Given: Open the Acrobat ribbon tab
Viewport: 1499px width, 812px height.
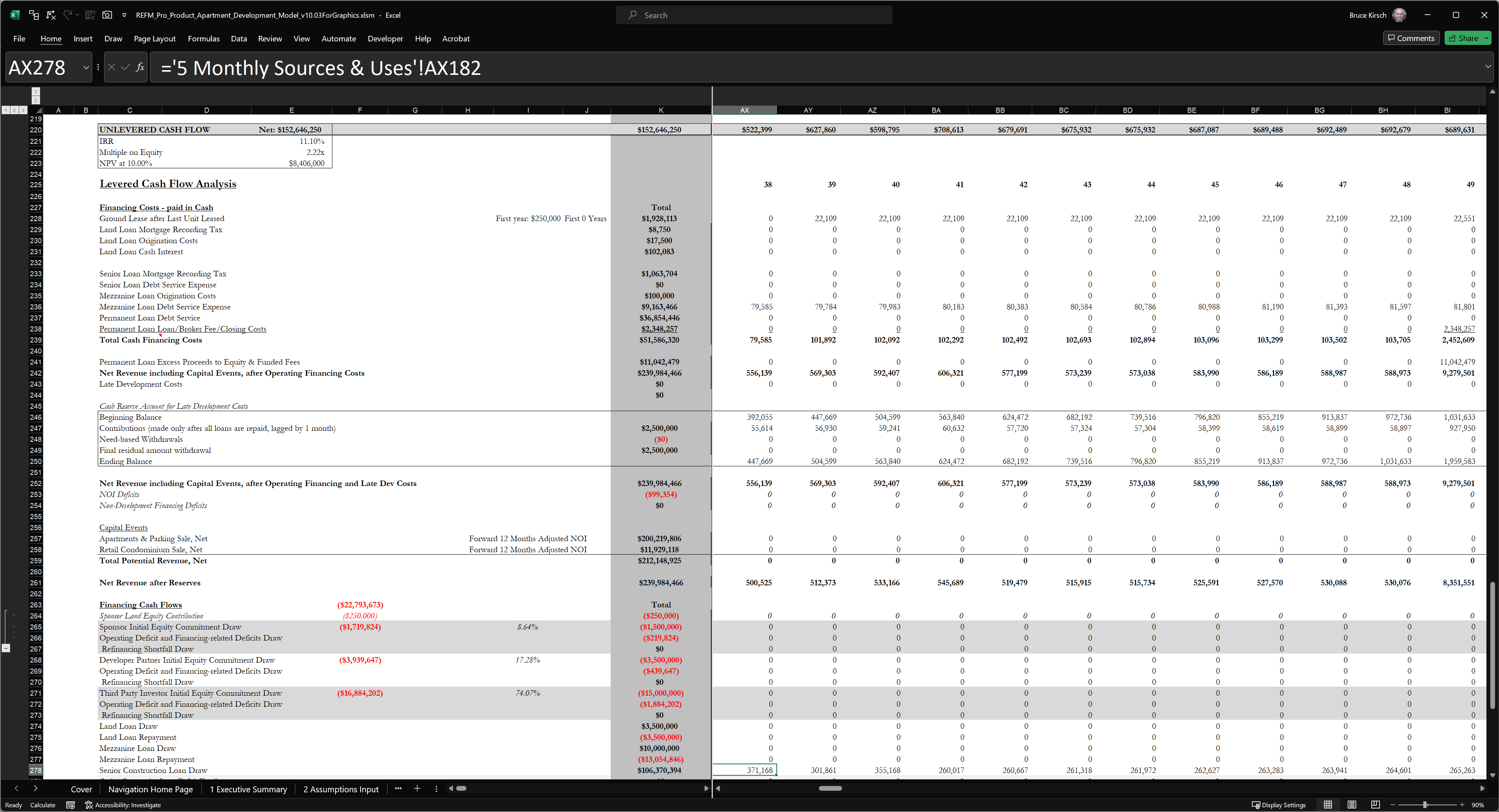Looking at the screenshot, I should coord(456,38).
